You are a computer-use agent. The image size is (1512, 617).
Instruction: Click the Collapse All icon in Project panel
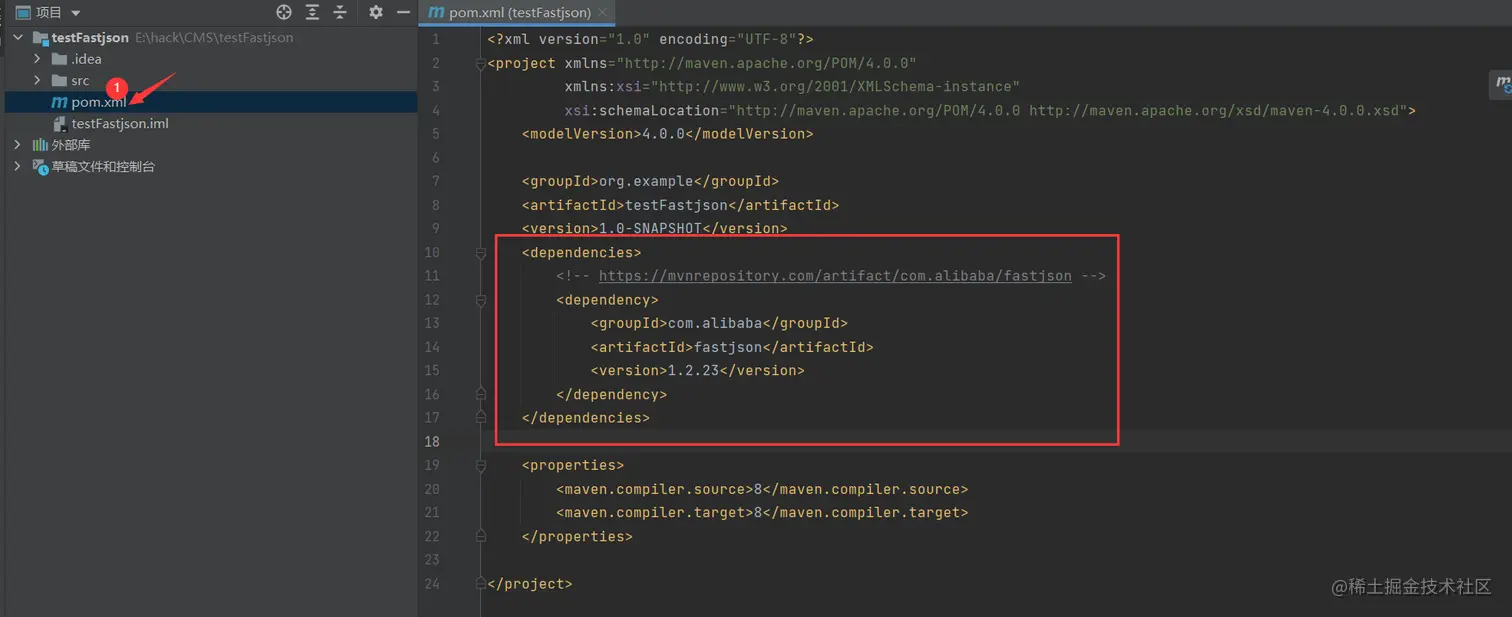click(341, 12)
